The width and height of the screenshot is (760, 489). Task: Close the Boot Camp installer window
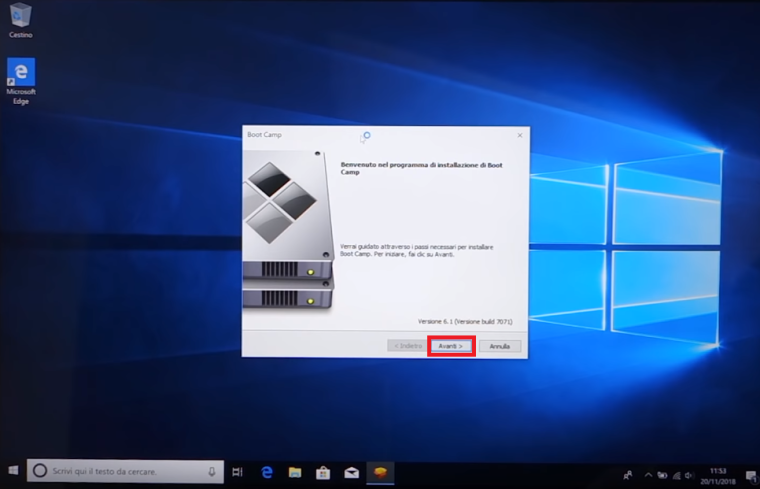tap(519, 135)
